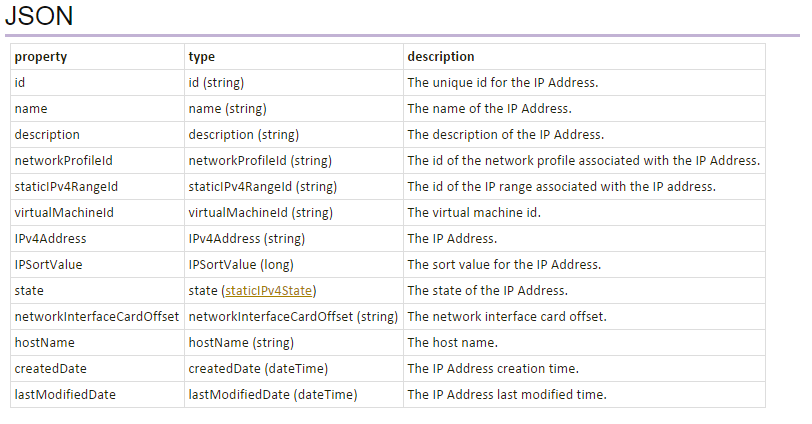
Task: Click the createdDate (dateTime) type cell
Action: [258, 368]
